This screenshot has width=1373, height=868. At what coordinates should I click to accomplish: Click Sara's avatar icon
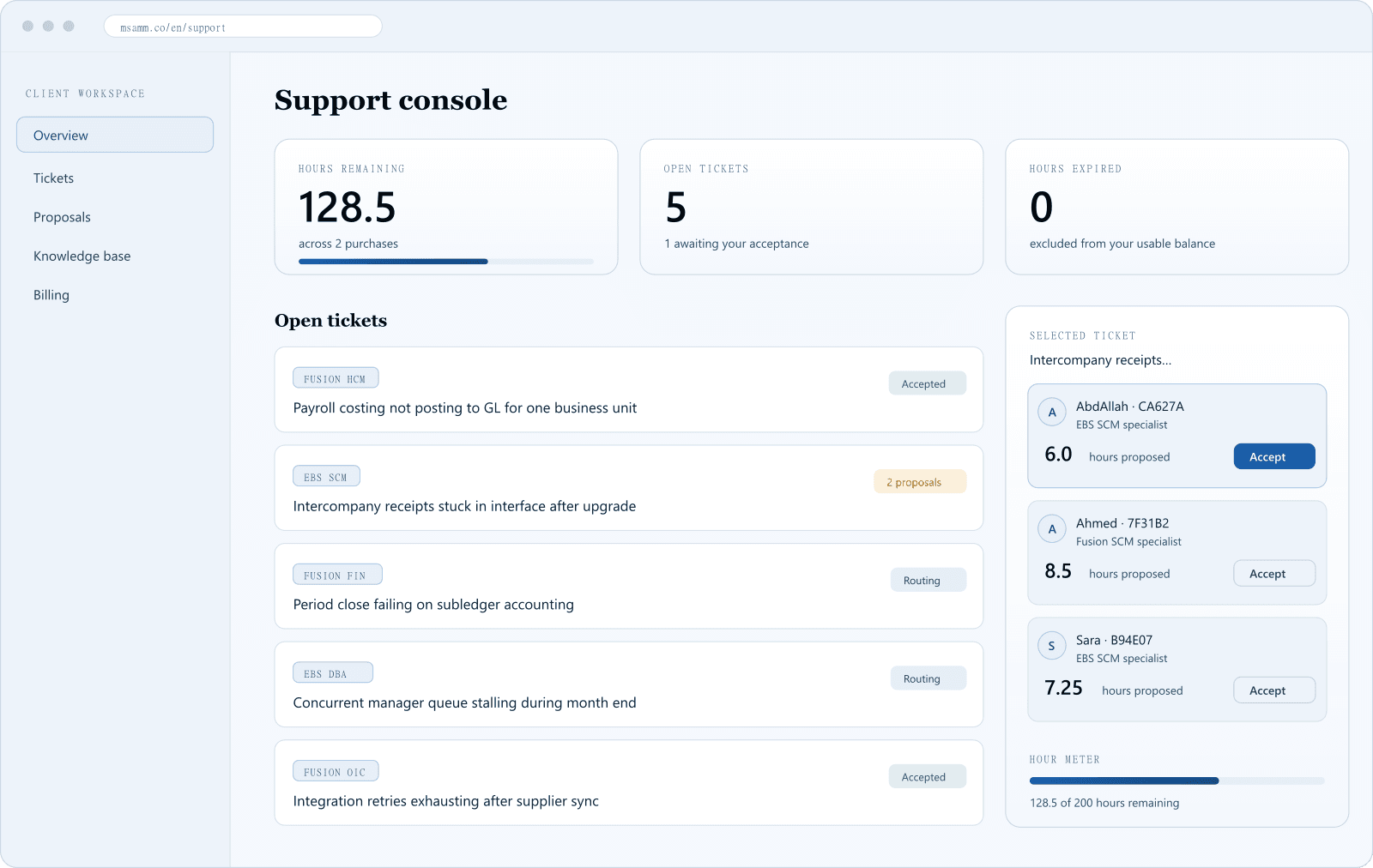pyautogui.click(x=1052, y=646)
